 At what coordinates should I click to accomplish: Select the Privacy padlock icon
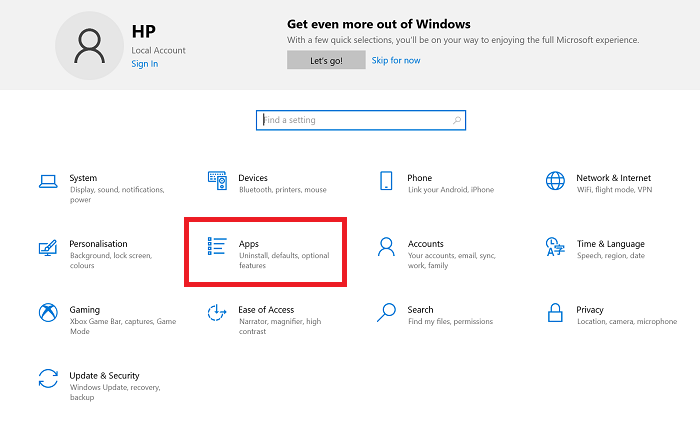[x=555, y=313]
